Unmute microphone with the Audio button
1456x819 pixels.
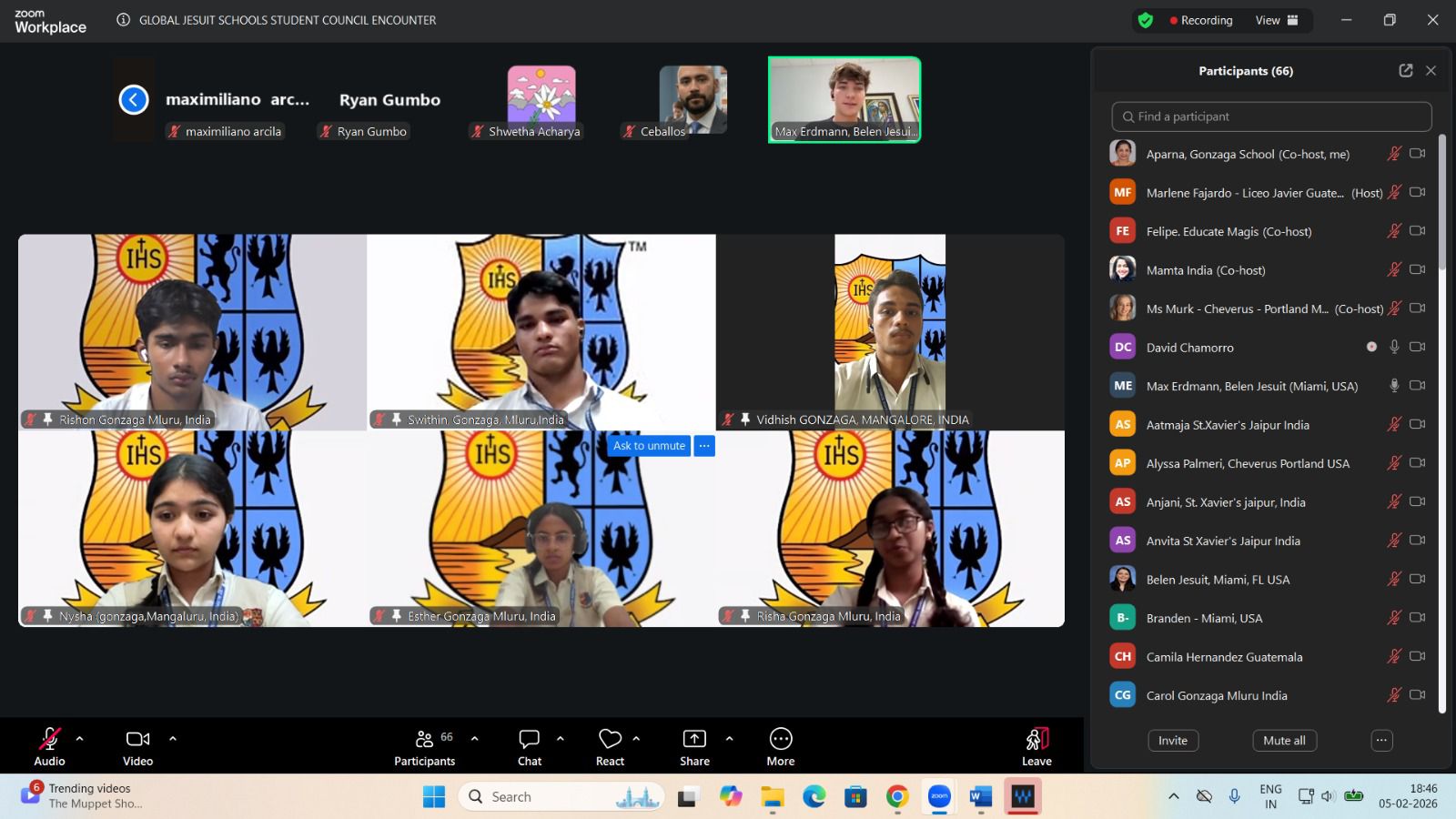point(49,746)
